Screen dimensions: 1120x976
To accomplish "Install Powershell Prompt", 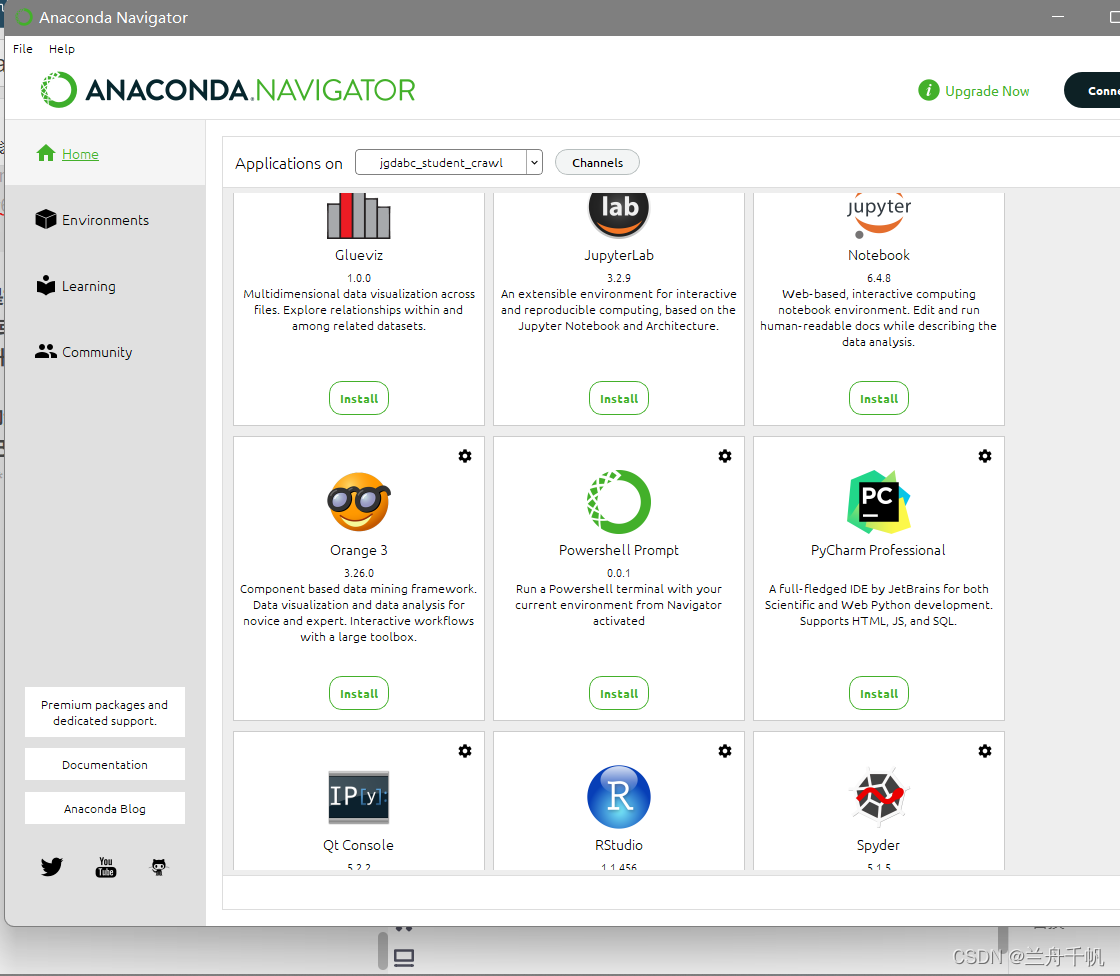I will pyautogui.click(x=619, y=693).
